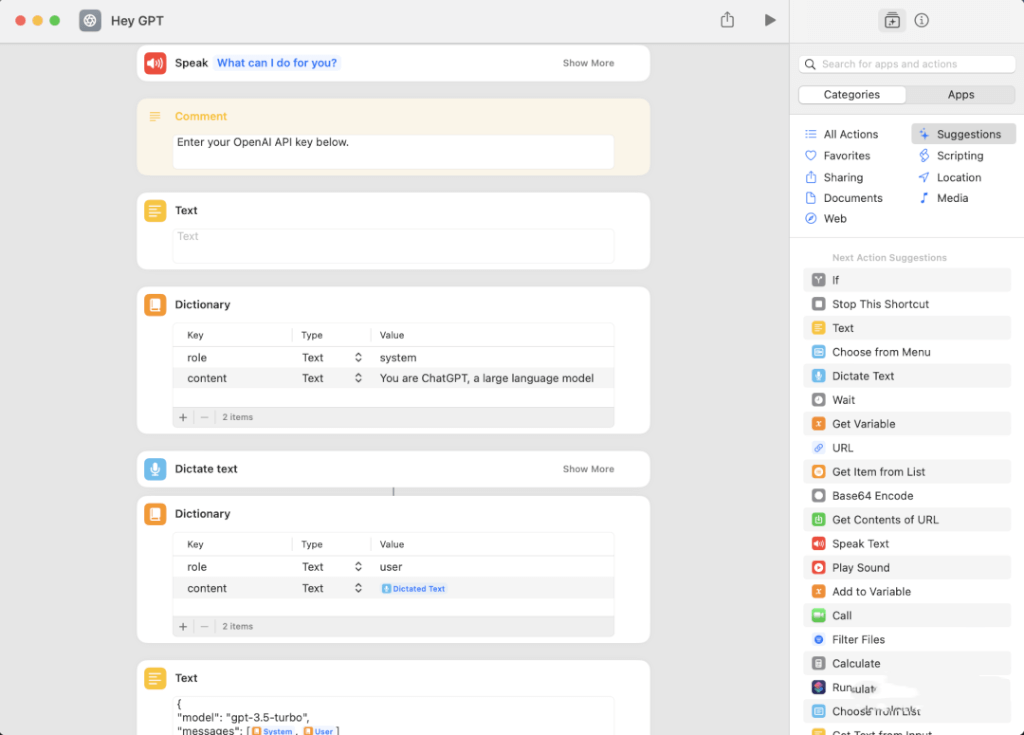1024x735 pixels.
Task: Select the Add to Variable icon in suggestions
Action: (818, 591)
